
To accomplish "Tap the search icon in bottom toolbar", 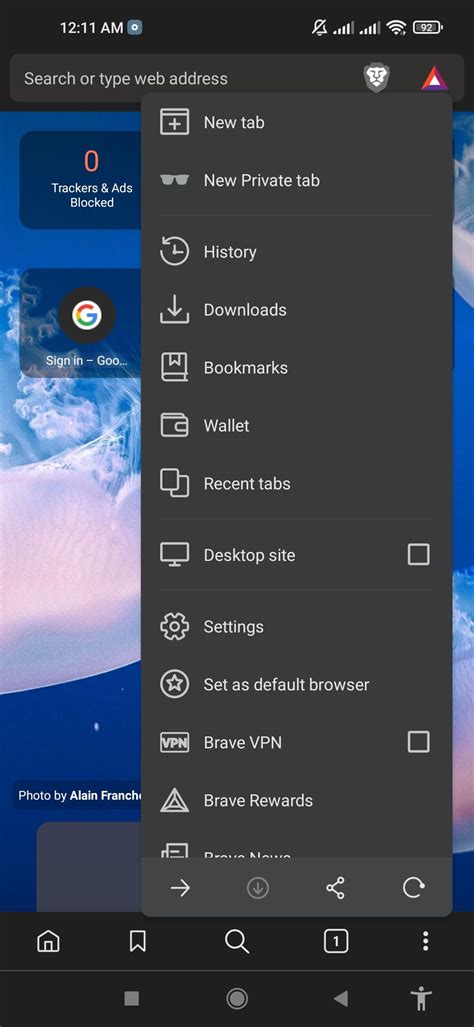I will click(x=237, y=941).
